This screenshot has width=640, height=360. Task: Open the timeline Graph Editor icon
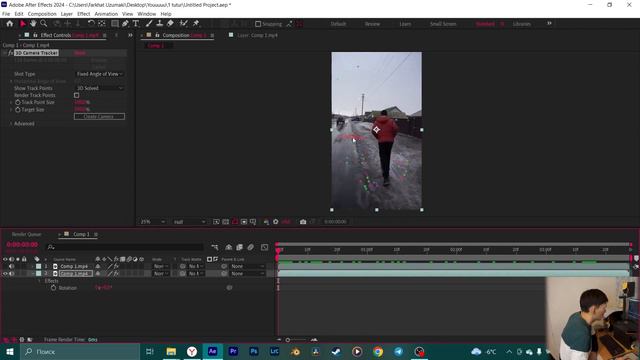264,247
